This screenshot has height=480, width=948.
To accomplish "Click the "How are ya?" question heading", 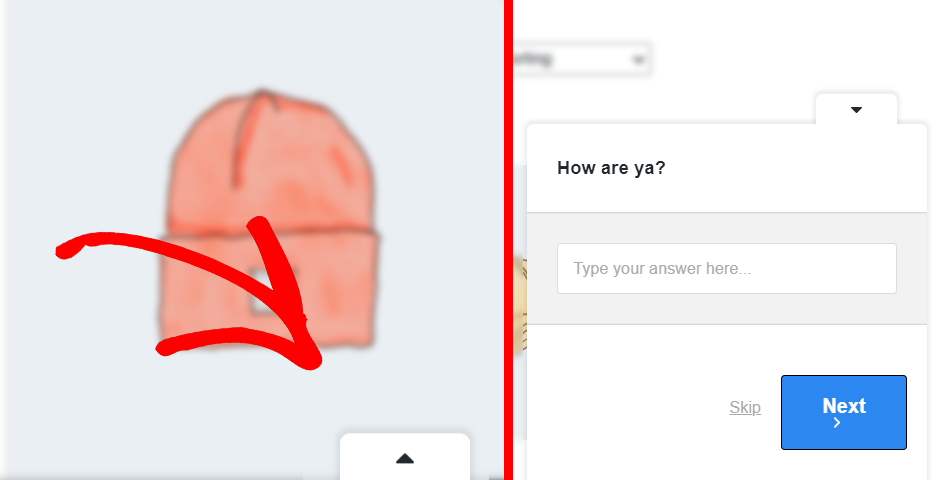I will point(611,168).
